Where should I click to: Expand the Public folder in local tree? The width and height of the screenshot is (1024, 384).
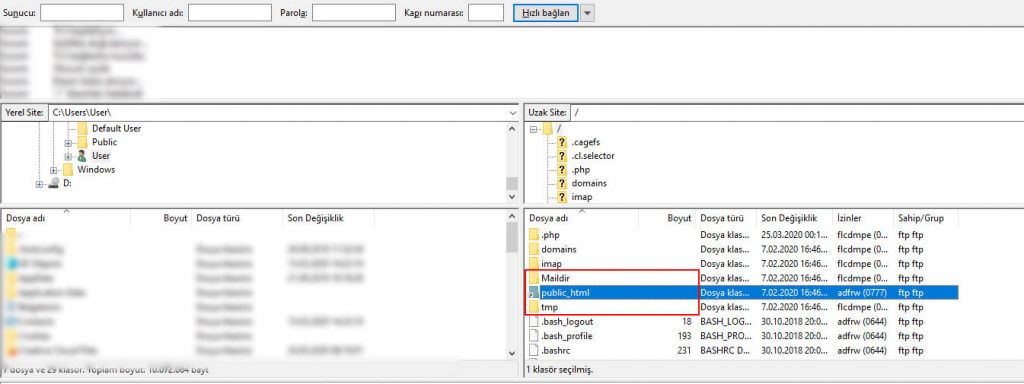[x=69, y=142]
